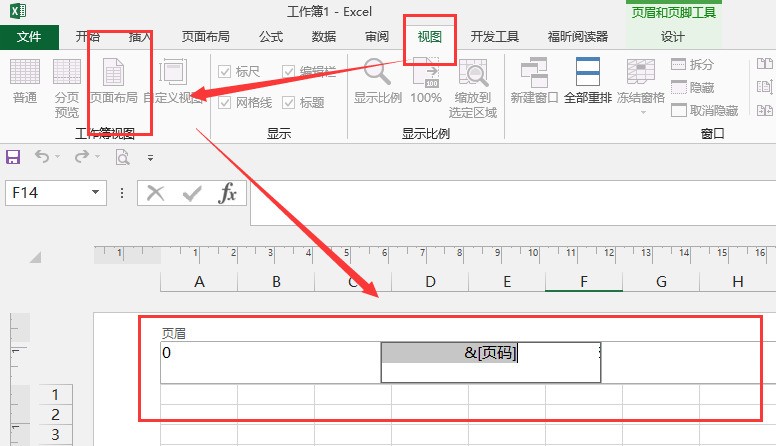Select column A header
The image size is (776, 446).
point(199,282)
